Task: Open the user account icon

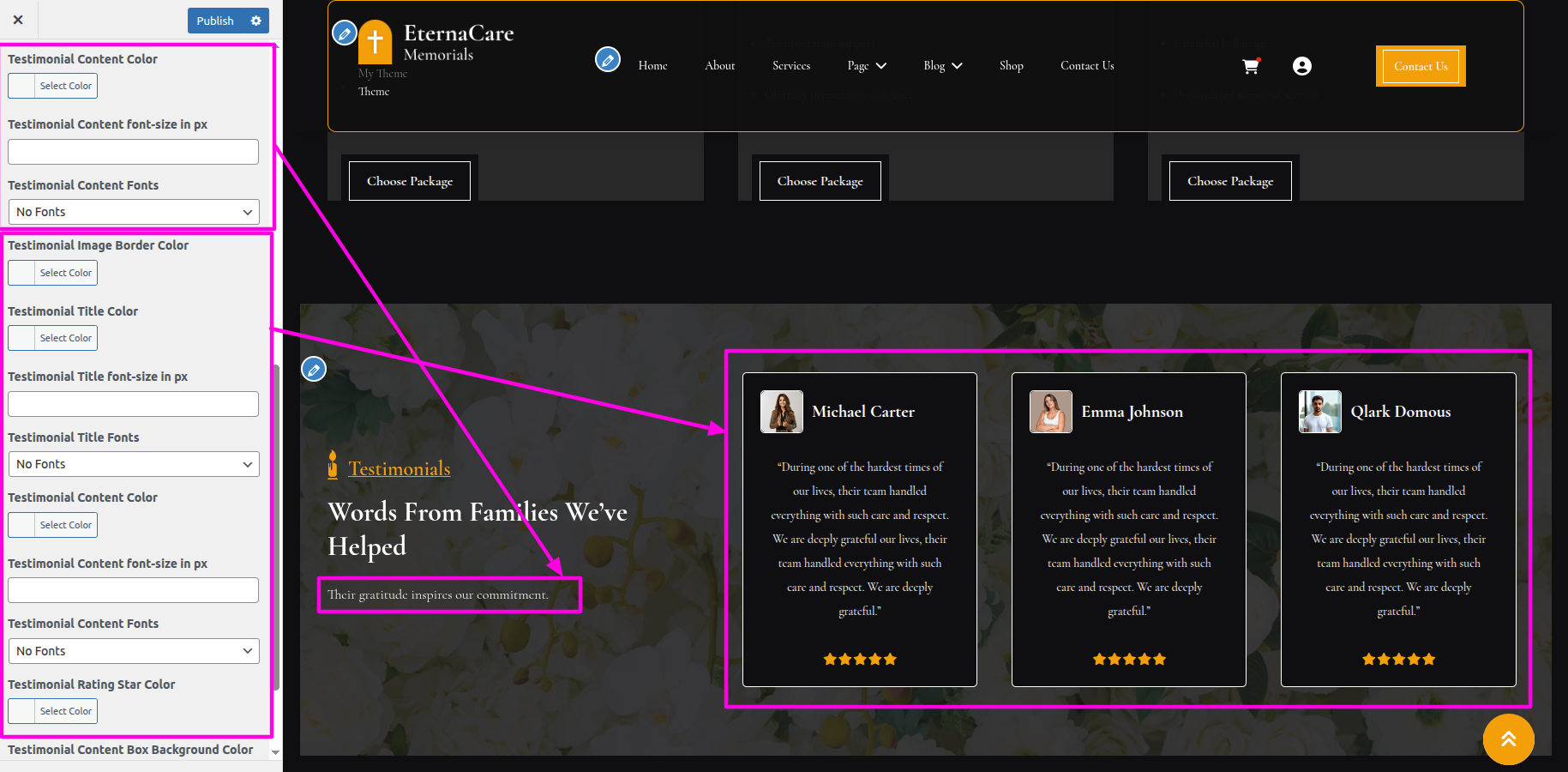Action: 1301,66
